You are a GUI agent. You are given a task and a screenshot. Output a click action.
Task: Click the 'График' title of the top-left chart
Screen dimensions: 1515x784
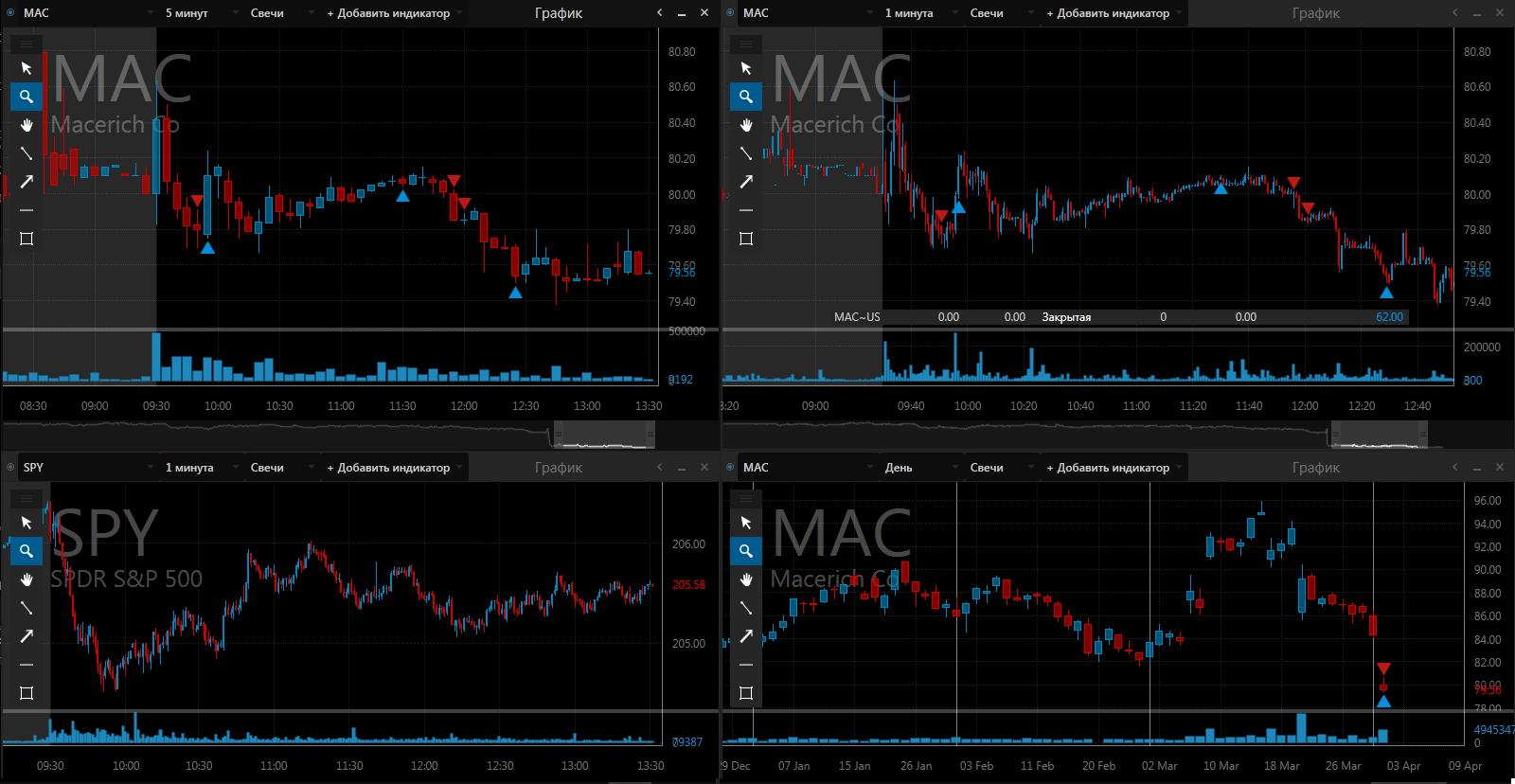coord(559,13)
